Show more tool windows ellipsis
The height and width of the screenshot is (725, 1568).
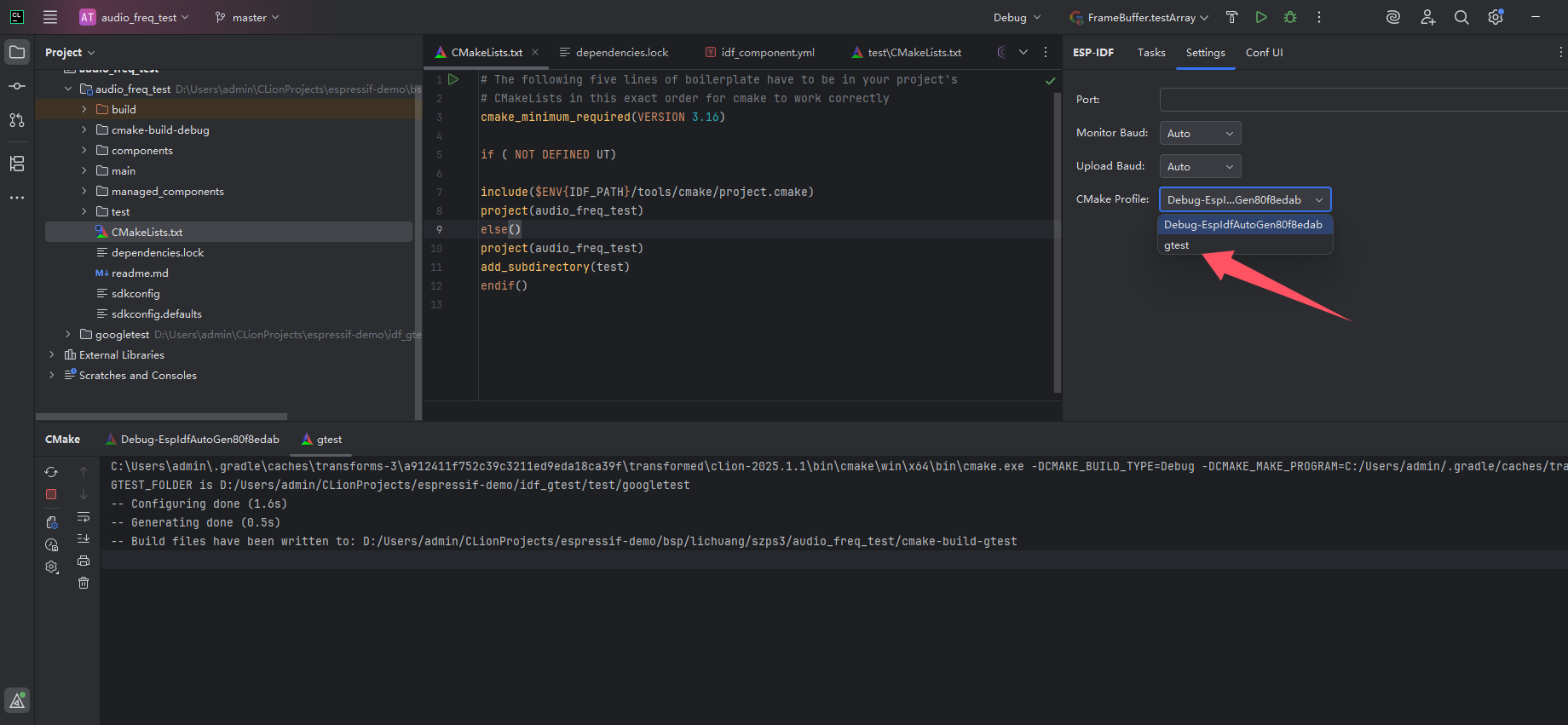tap(17, 198)
